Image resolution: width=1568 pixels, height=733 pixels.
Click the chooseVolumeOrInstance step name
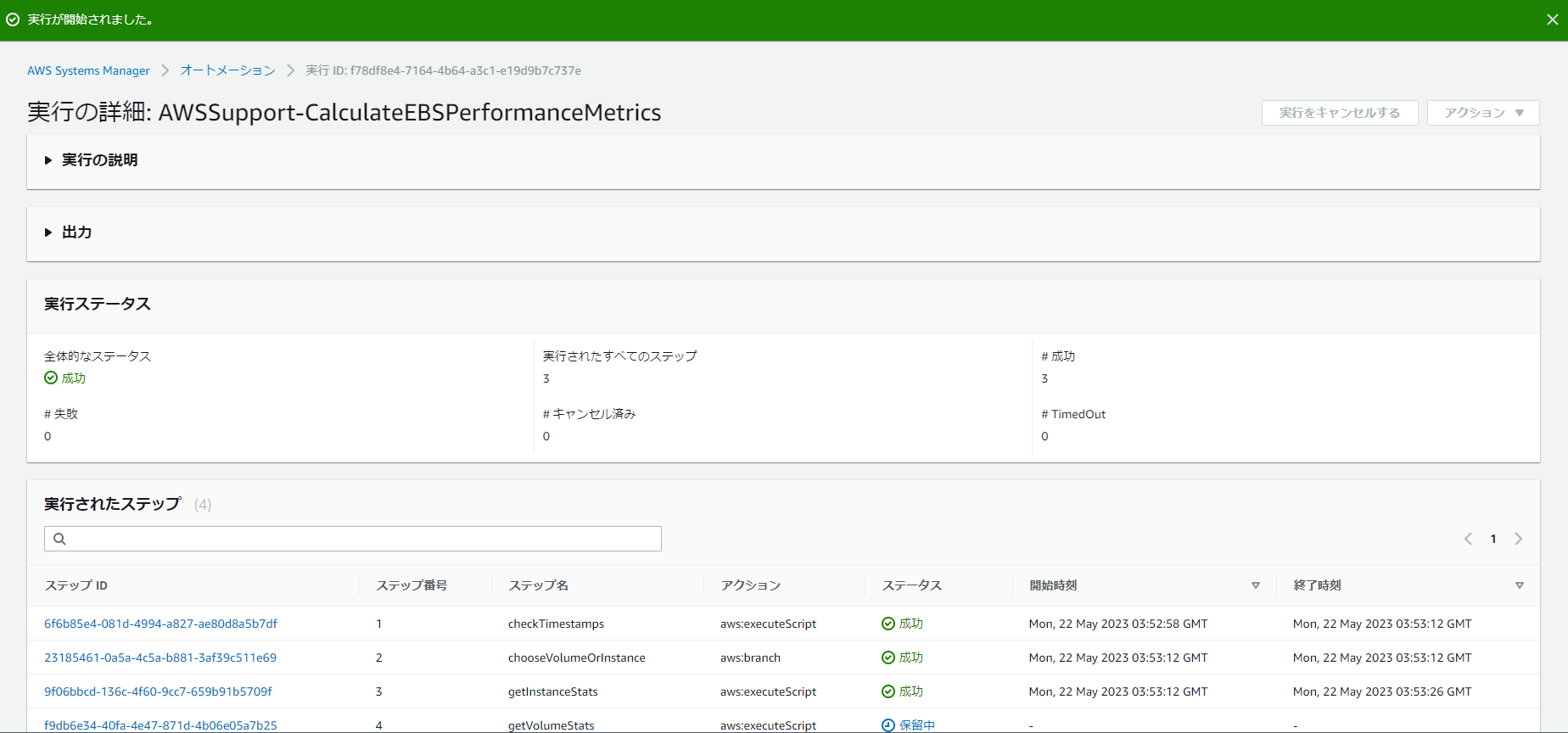click(x=577, y=657)
